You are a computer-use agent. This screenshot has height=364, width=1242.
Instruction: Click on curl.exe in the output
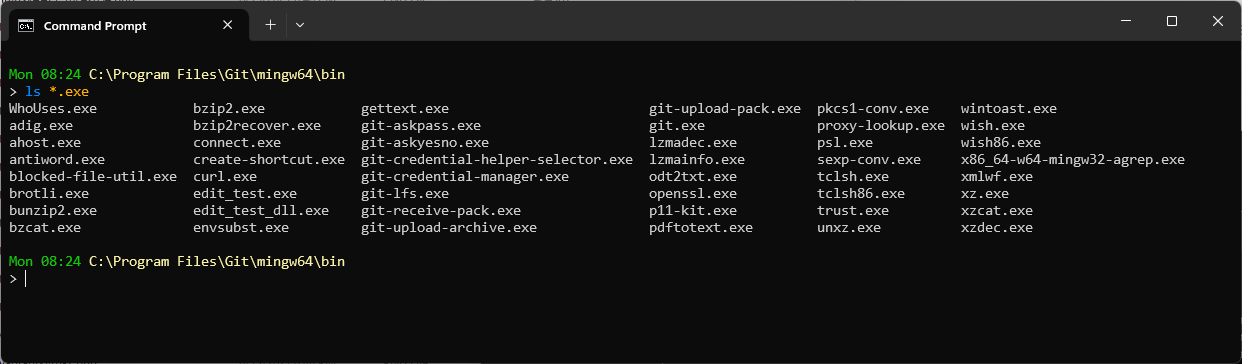[x=225, y=177]
